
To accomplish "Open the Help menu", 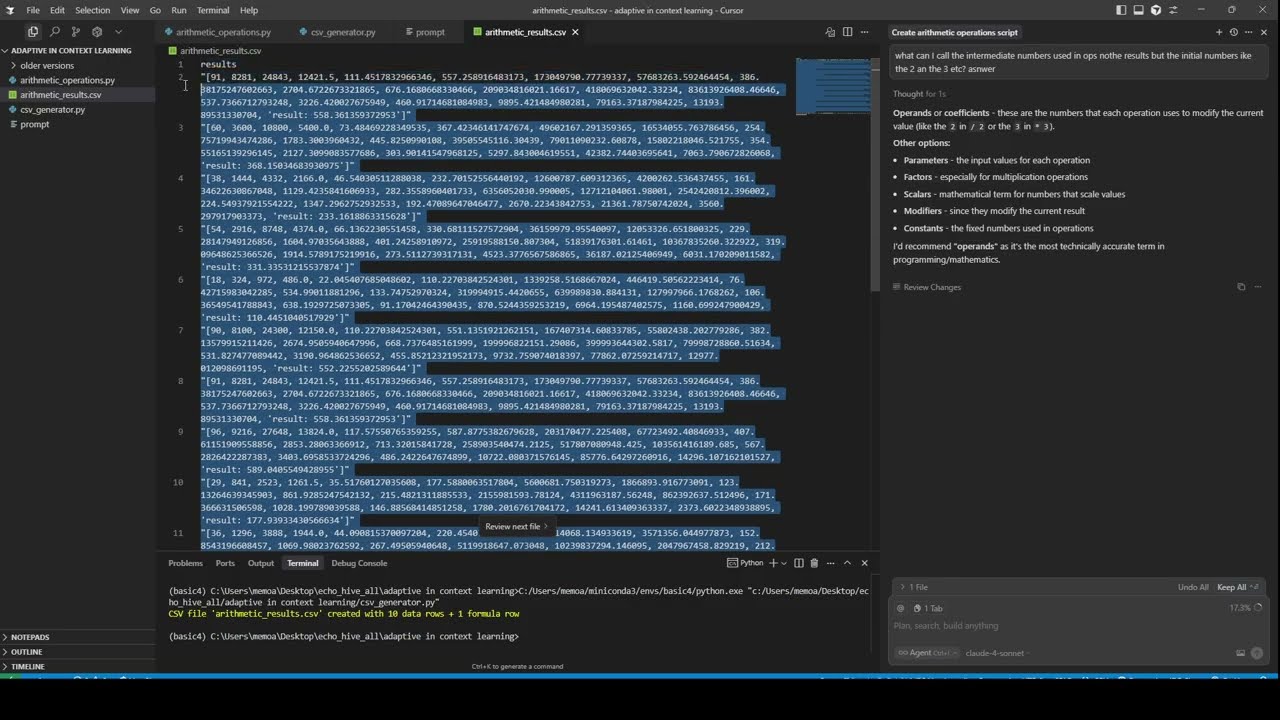I will [249, 10].
